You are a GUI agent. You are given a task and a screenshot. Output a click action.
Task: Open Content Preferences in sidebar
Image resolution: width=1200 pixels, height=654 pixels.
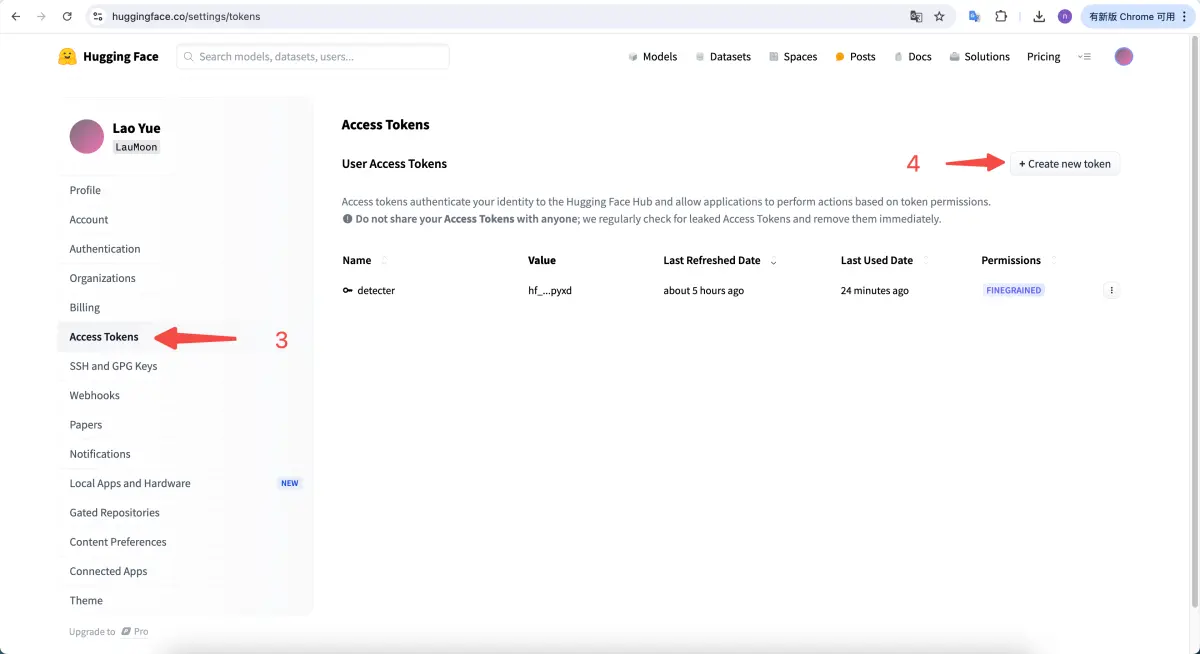[x=118, y=542]
